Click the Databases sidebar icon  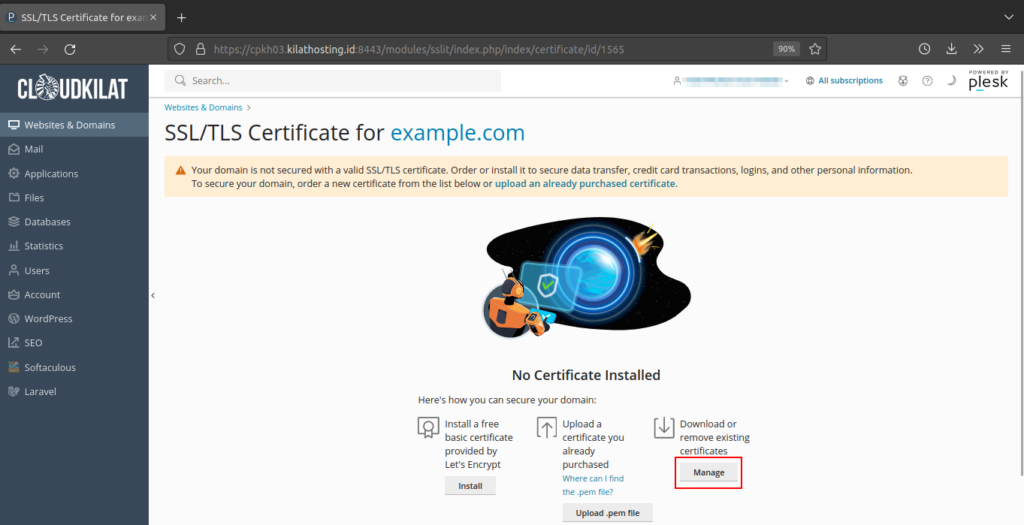[x=14, y=222]
